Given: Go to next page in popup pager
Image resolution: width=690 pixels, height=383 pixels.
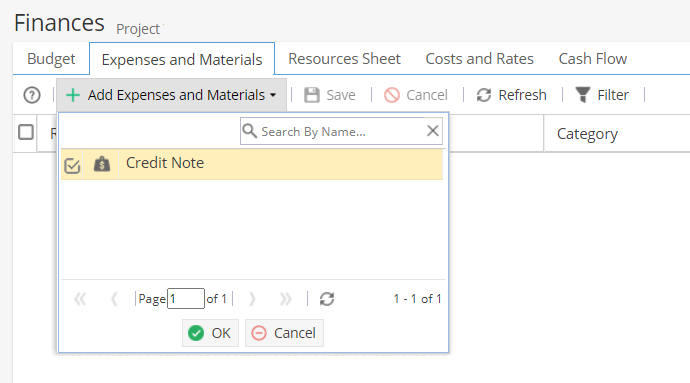Looking at the screenshot, I should (x=252, y=299).
